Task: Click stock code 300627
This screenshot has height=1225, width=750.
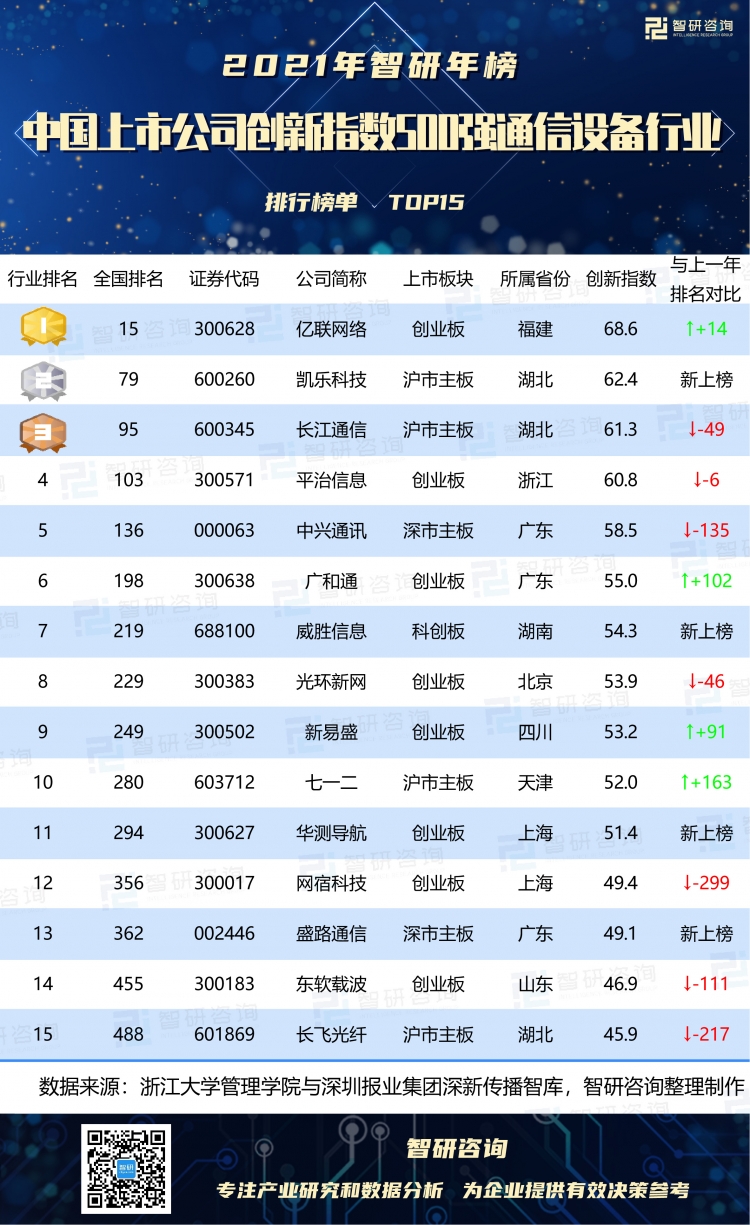Action: click(x=224, y=833)
